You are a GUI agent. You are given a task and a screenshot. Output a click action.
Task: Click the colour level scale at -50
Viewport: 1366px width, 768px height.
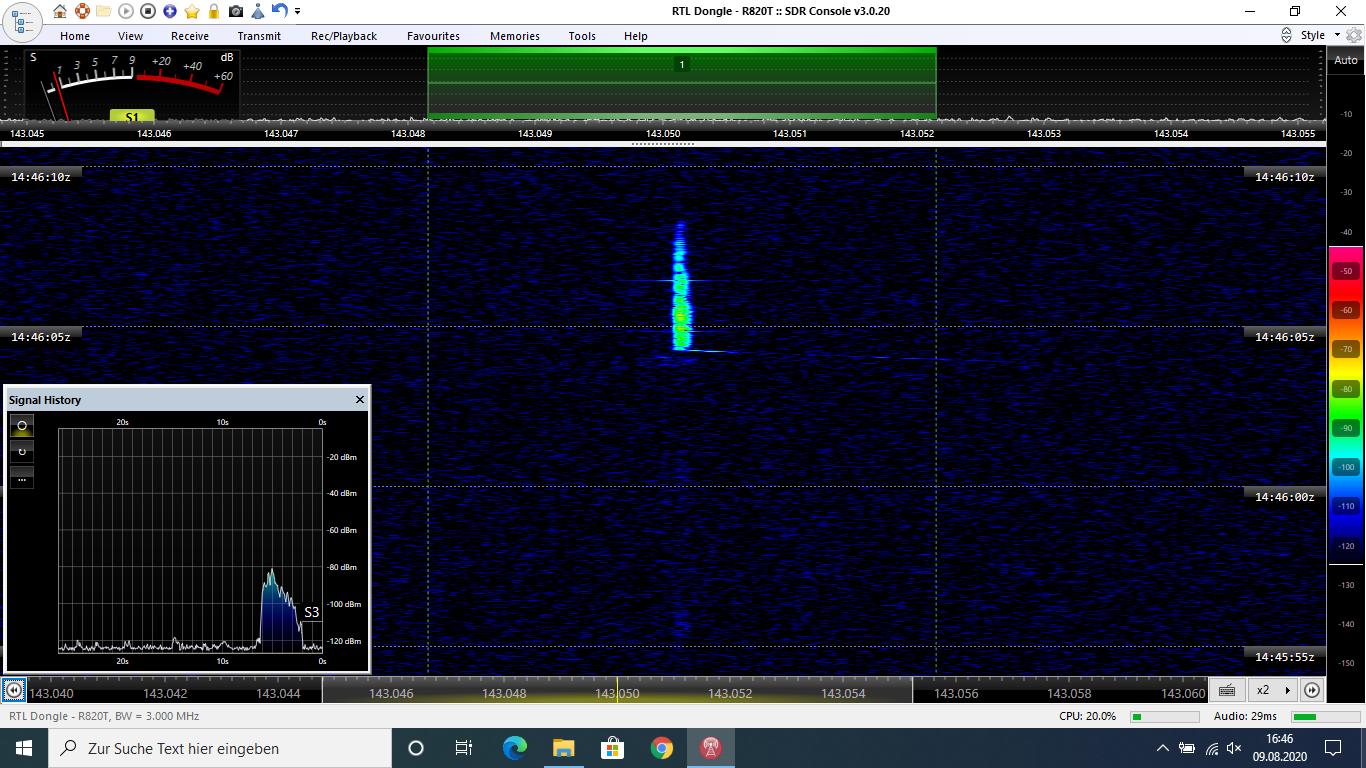1346,271
